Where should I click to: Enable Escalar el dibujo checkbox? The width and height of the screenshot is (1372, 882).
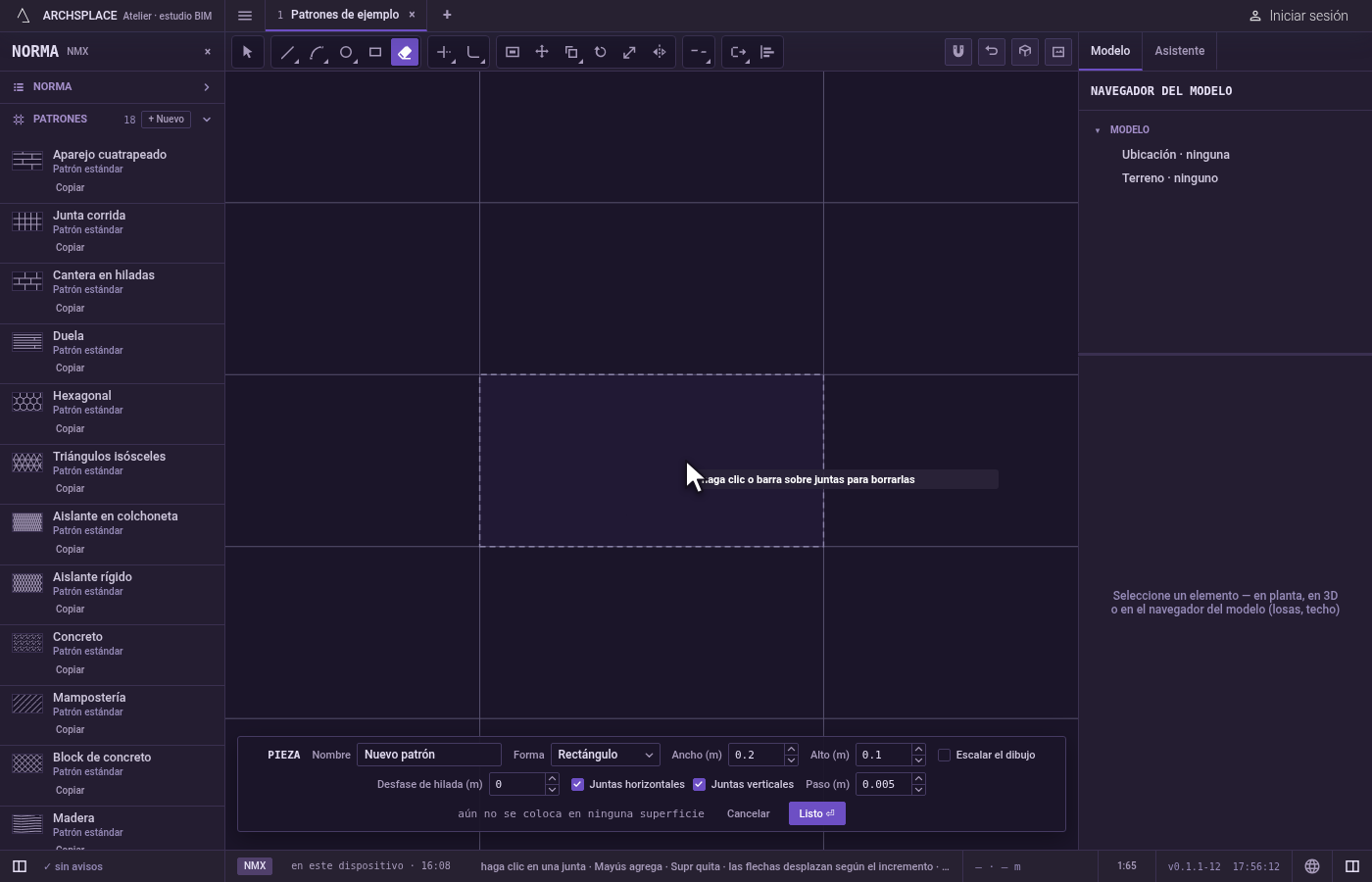944,755
